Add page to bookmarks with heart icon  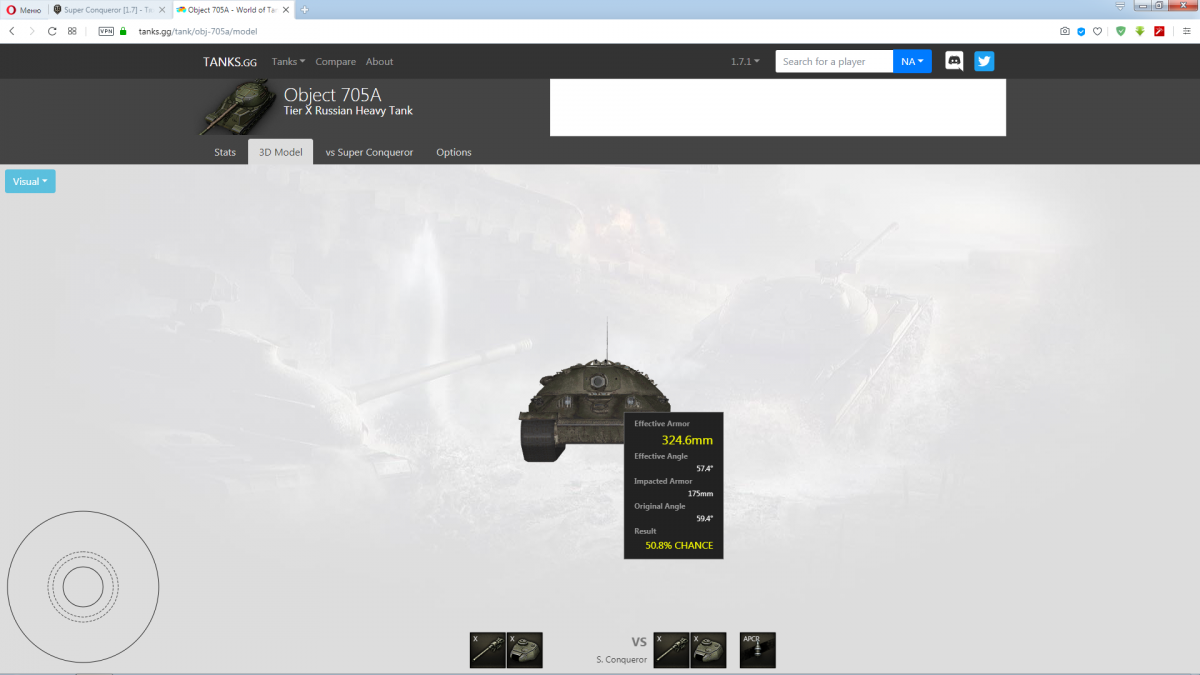1097,31
